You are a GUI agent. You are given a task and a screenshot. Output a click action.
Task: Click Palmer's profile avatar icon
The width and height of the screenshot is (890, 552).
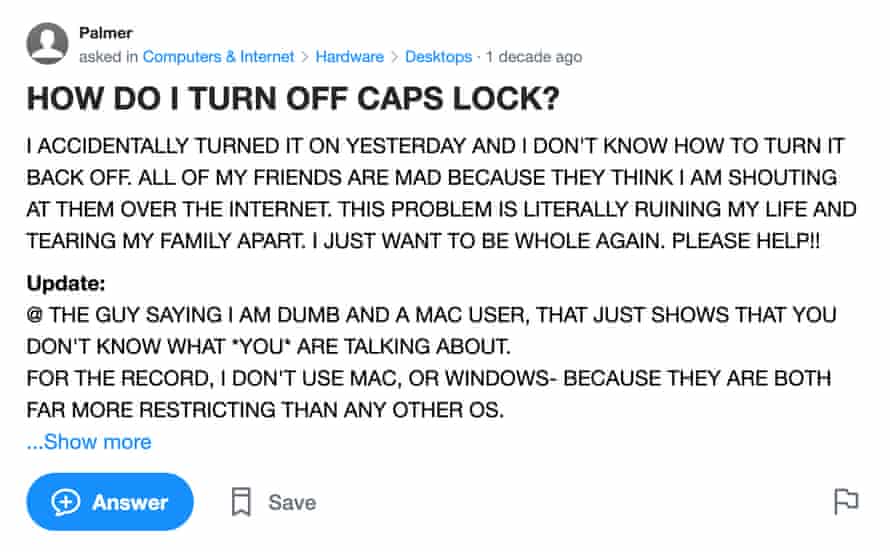point(48,44)
